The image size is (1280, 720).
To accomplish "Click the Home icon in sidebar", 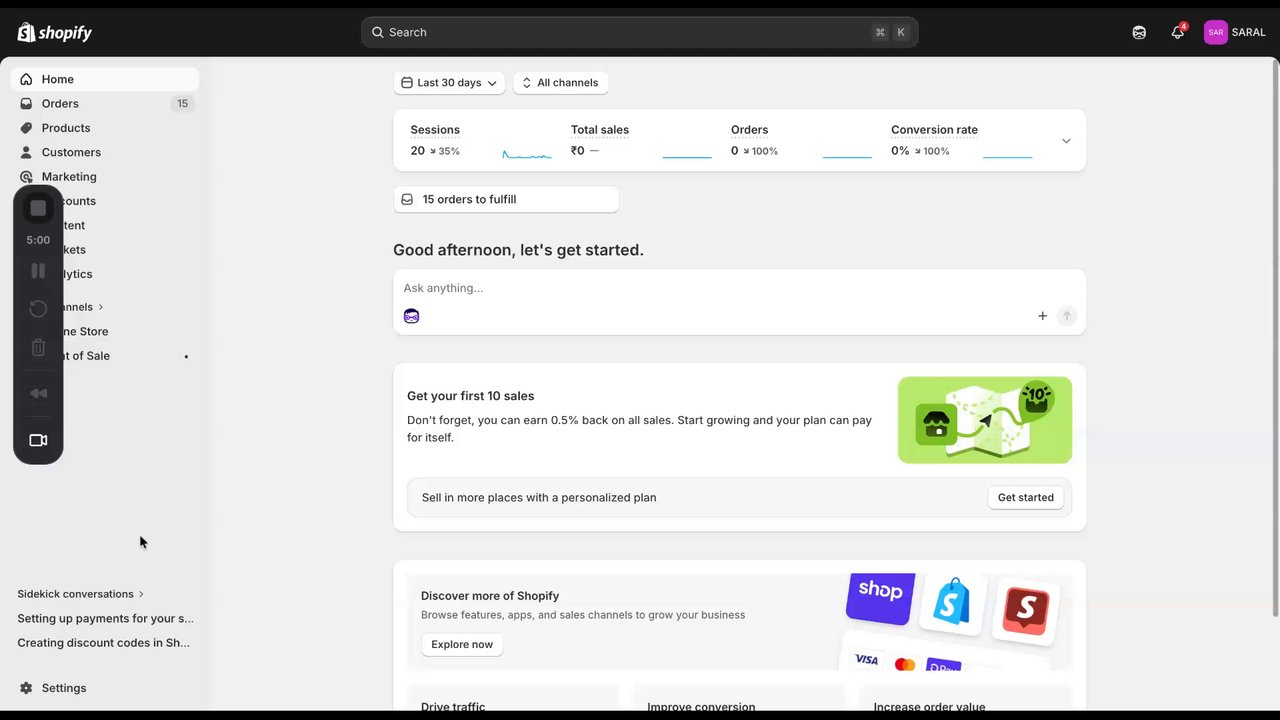I will point(26,79).
